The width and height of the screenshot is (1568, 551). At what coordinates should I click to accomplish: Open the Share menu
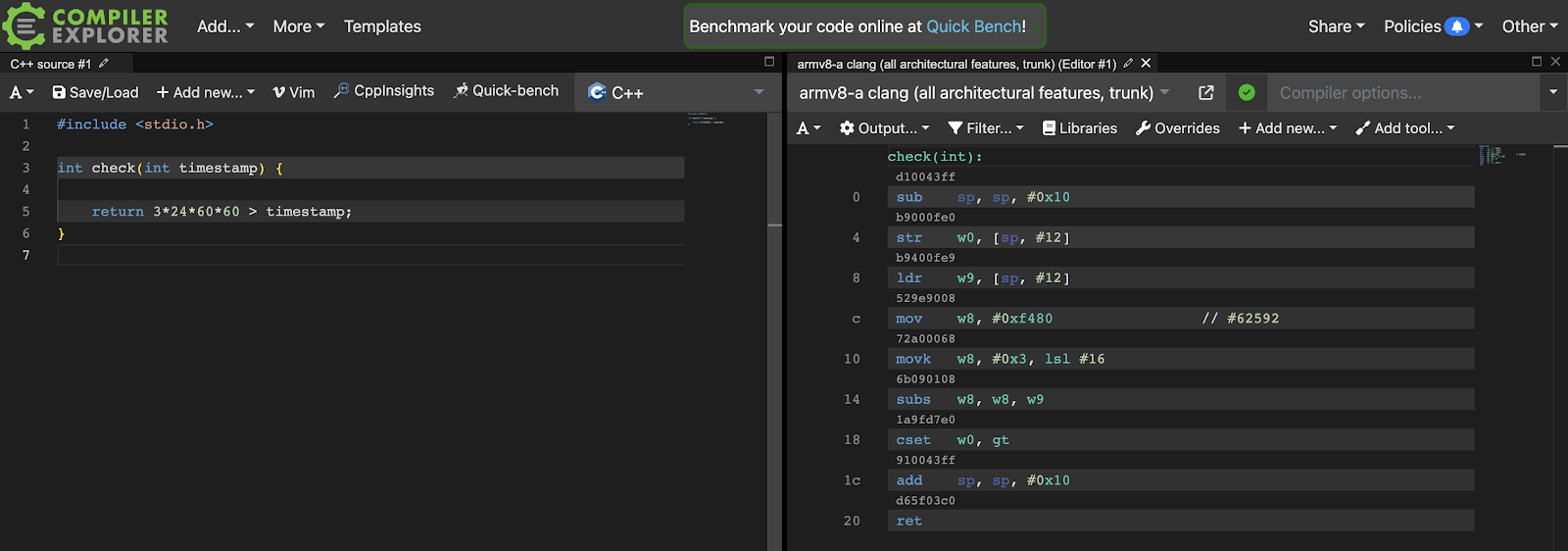1336,26
